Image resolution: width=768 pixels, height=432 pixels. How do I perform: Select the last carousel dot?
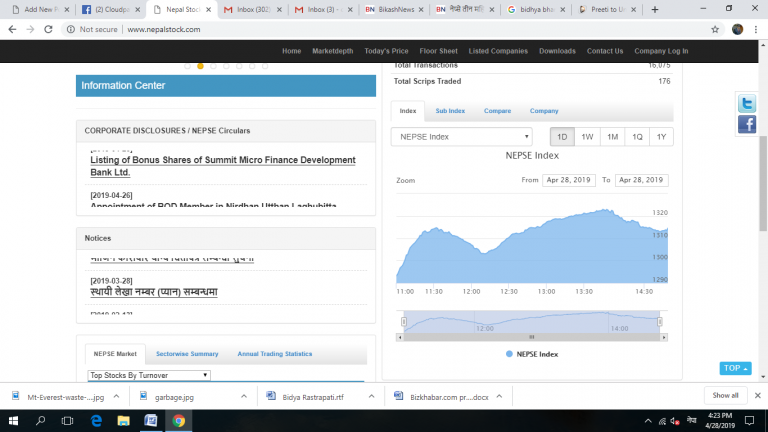265,66
